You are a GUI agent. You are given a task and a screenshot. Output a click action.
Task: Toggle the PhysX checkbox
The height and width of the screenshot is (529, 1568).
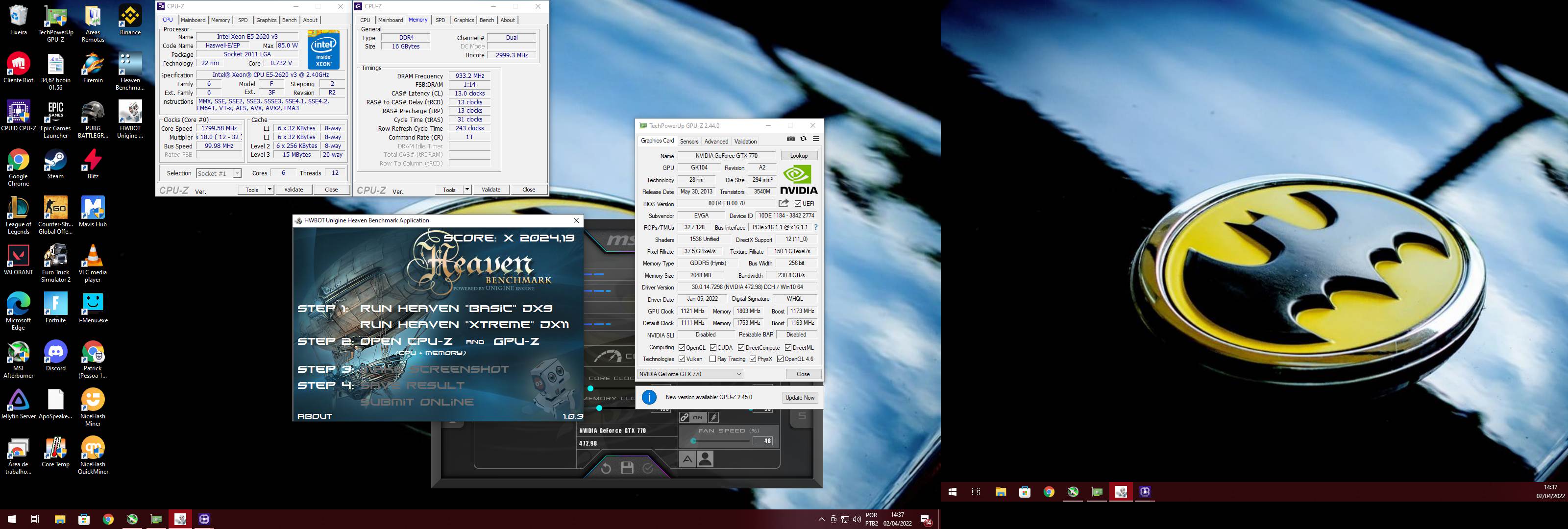[x=753, y=359]
